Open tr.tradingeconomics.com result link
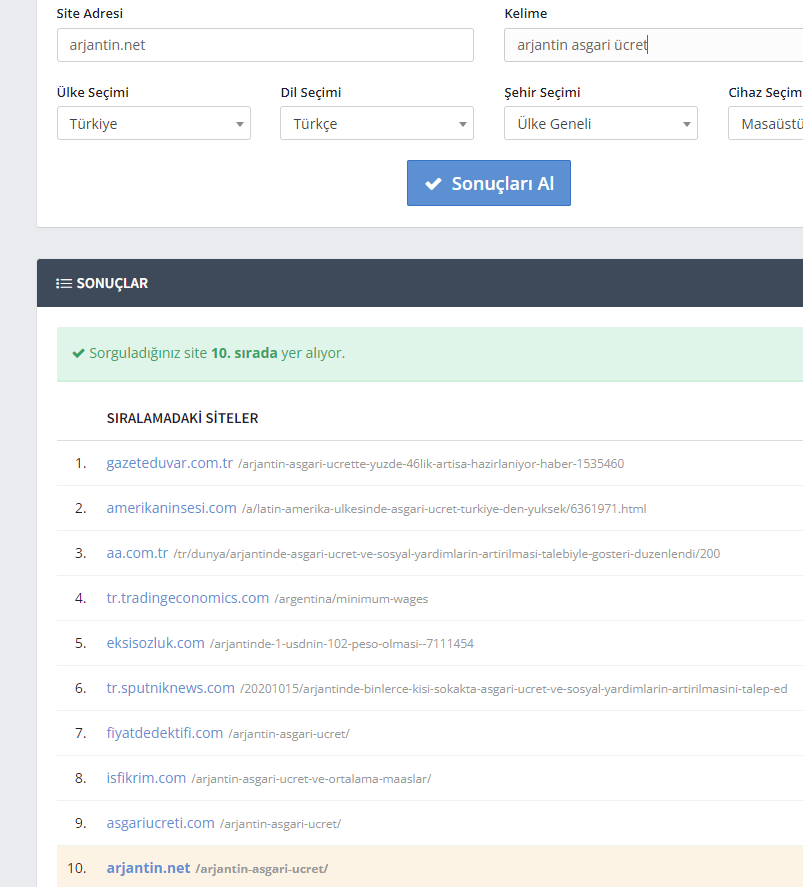This screenshot has height=887, width=803. coord(188,598)
